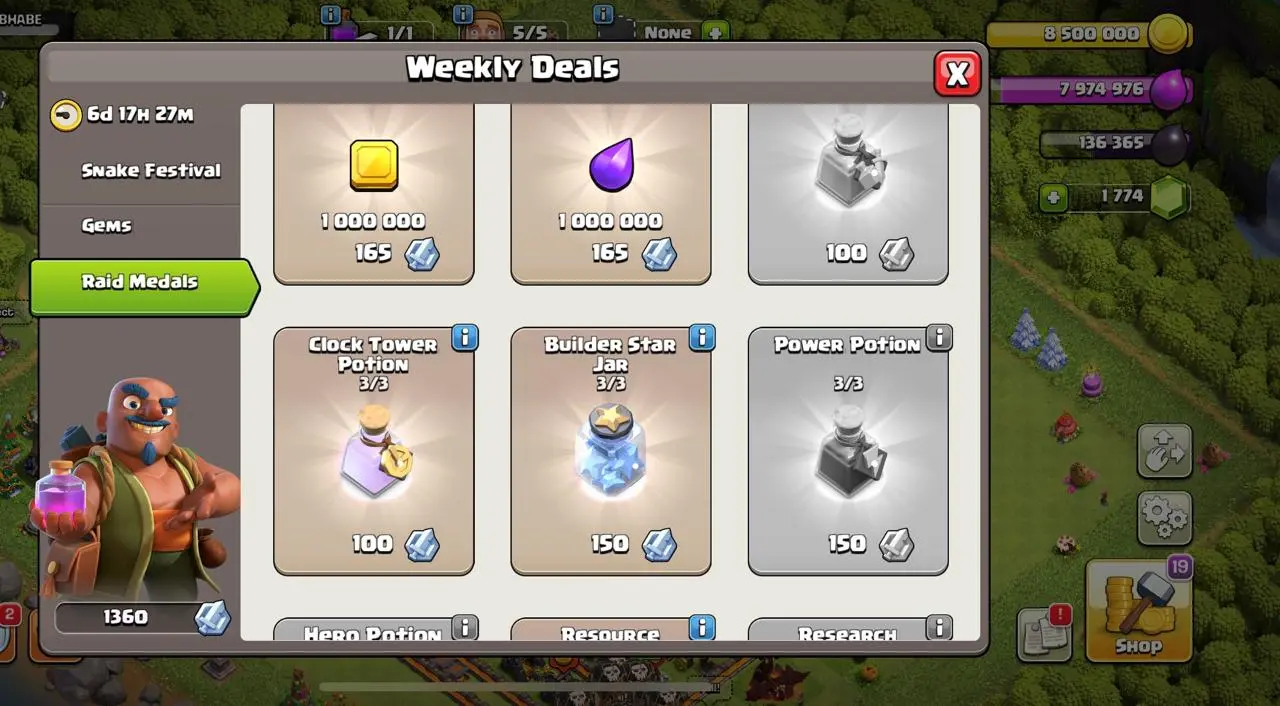Close the Weekly Deals window
The height and width of the screenshot is (706, 1280).
957,74
